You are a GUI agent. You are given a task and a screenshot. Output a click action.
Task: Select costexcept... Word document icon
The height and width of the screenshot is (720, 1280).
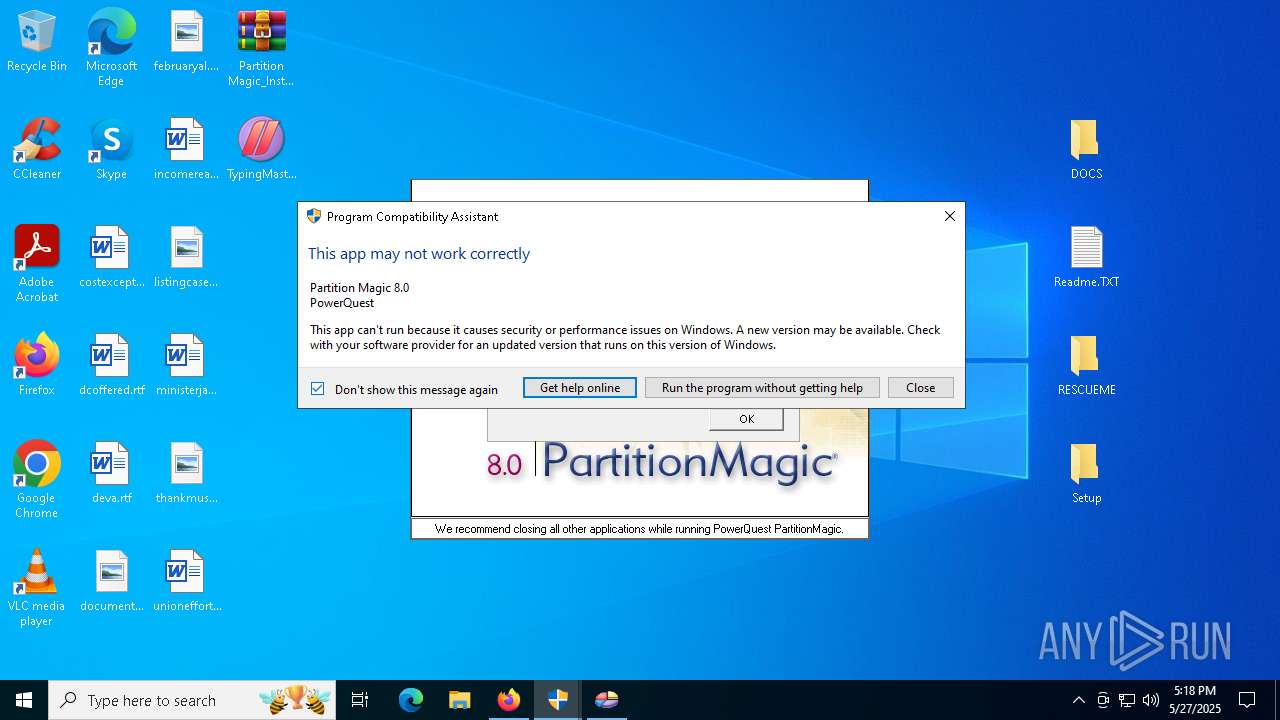111,258
